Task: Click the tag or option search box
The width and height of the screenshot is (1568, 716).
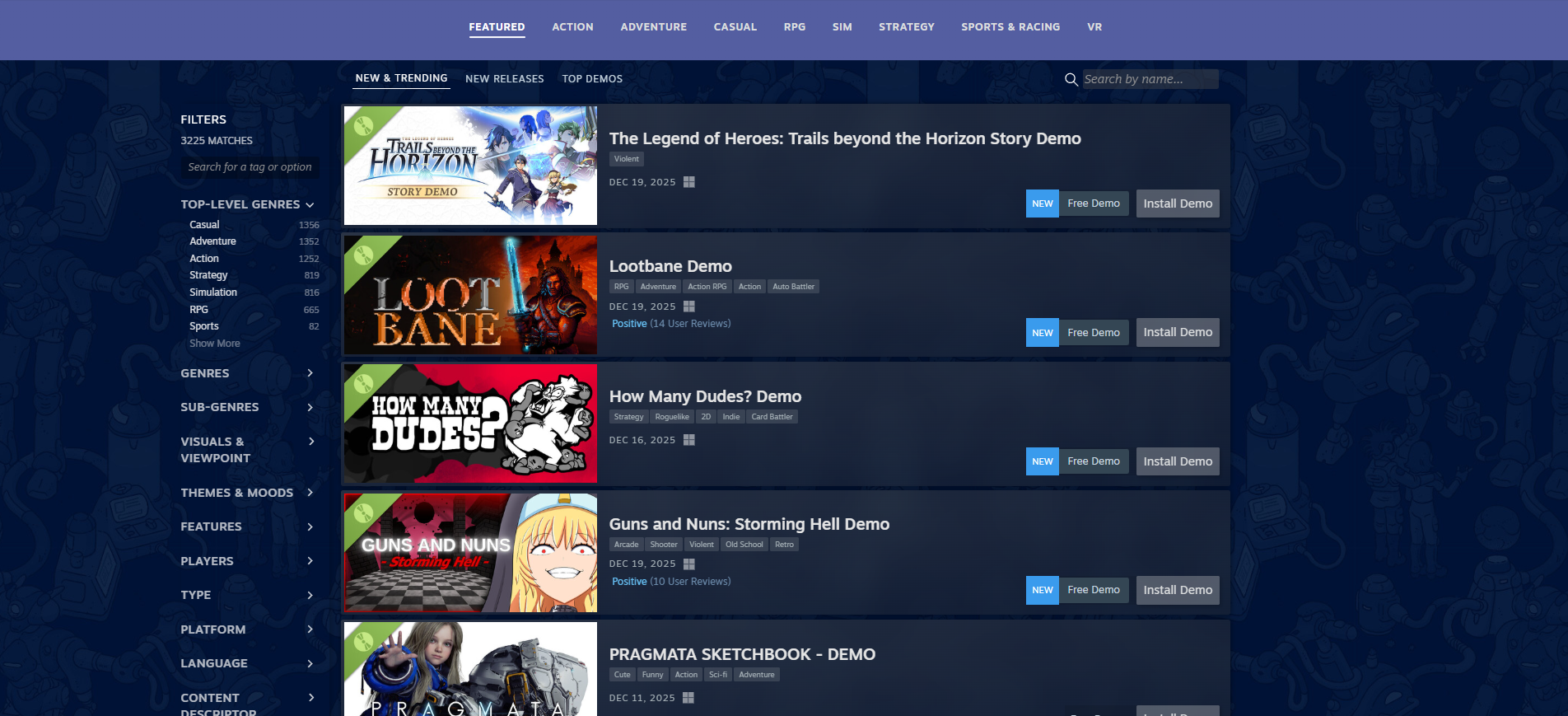Action: pos(250,167)
